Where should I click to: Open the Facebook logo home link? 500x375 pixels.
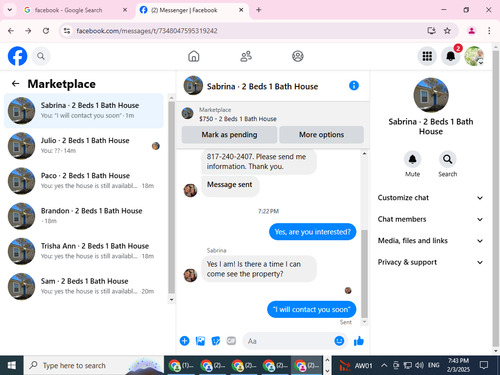click(x=17, y=56)
